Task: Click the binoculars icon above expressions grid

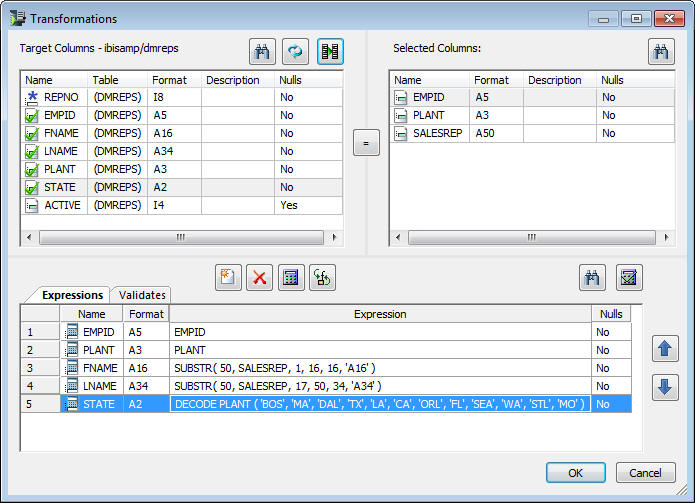Action: (592, 278)
